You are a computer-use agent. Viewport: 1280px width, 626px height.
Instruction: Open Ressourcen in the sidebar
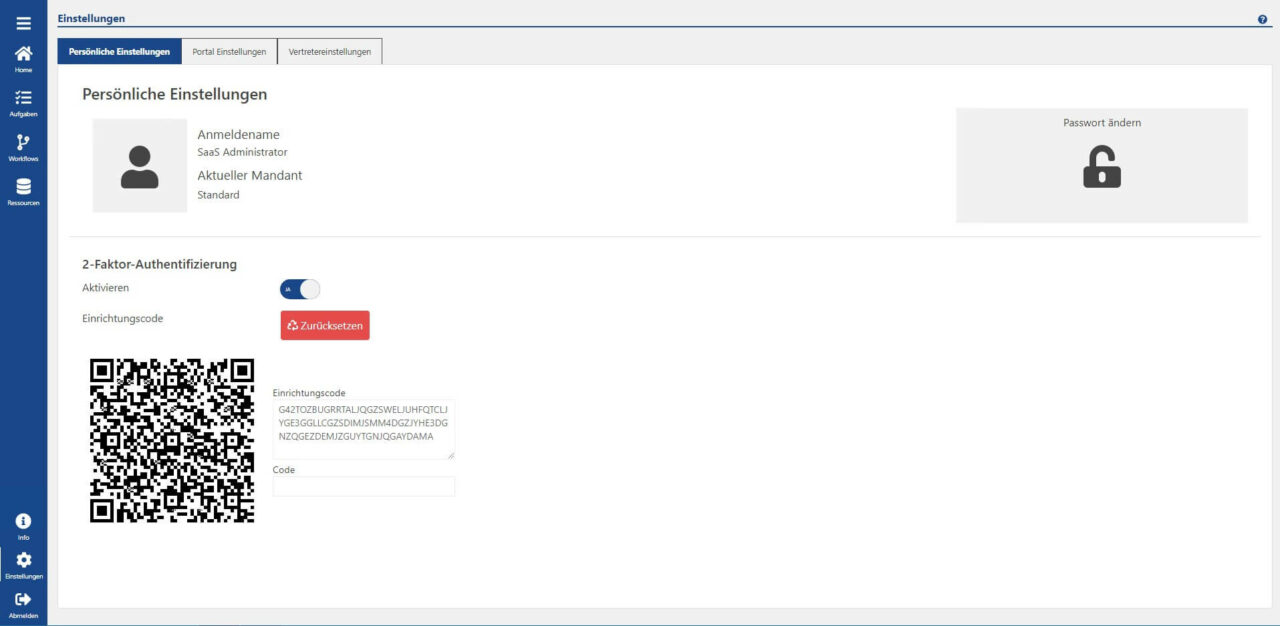23,185
